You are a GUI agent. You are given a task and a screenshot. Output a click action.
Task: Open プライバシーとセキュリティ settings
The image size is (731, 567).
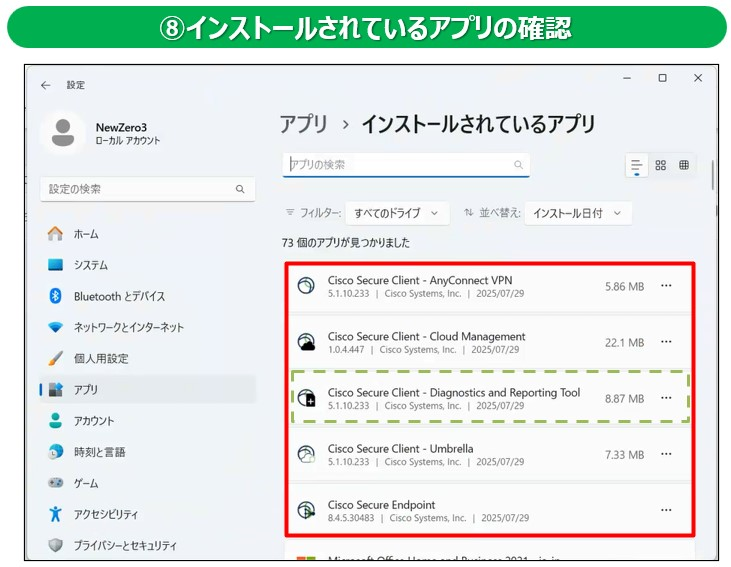[148, 545]
